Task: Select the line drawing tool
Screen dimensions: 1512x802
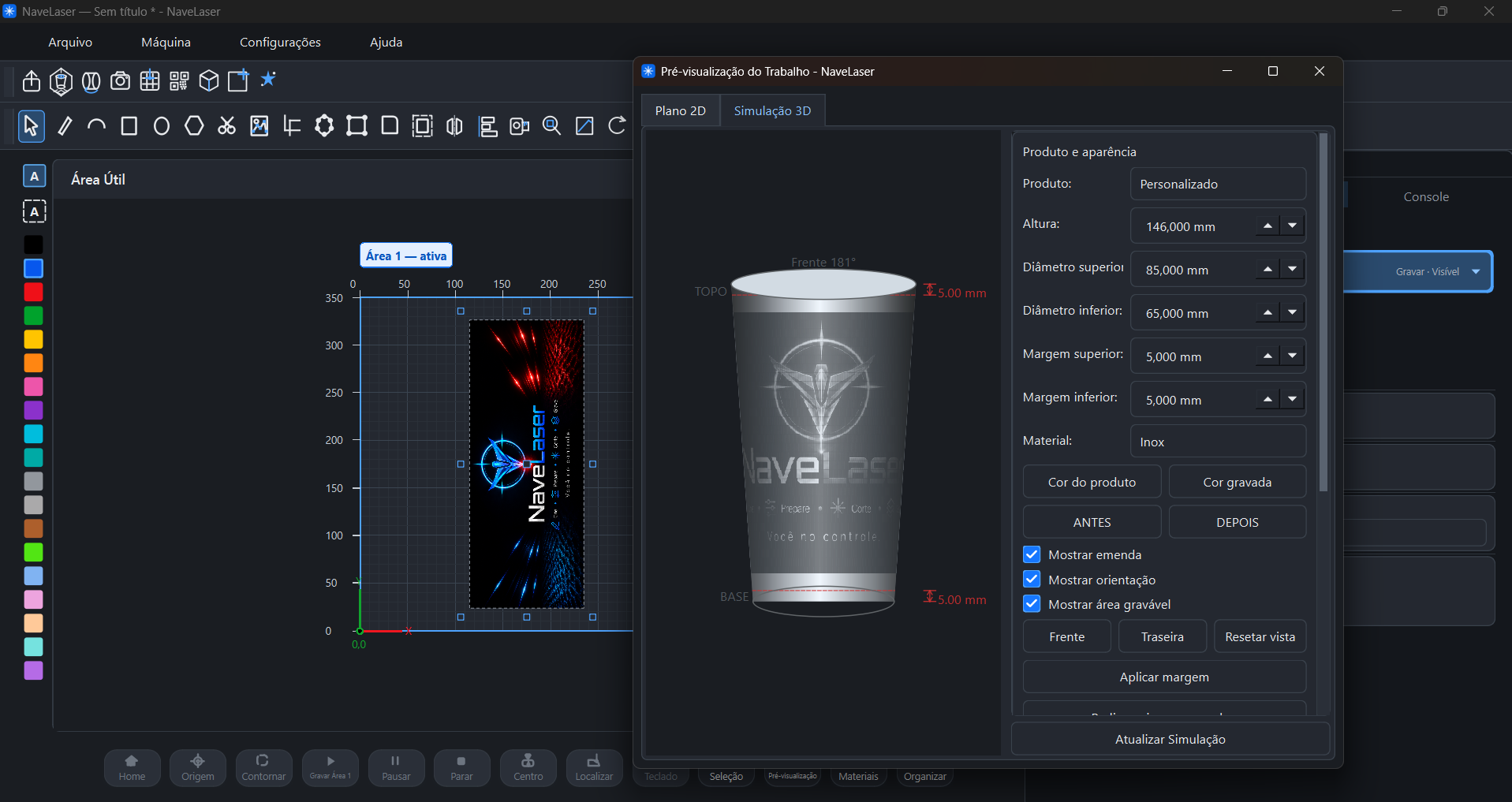Action: tap(65, 126)
